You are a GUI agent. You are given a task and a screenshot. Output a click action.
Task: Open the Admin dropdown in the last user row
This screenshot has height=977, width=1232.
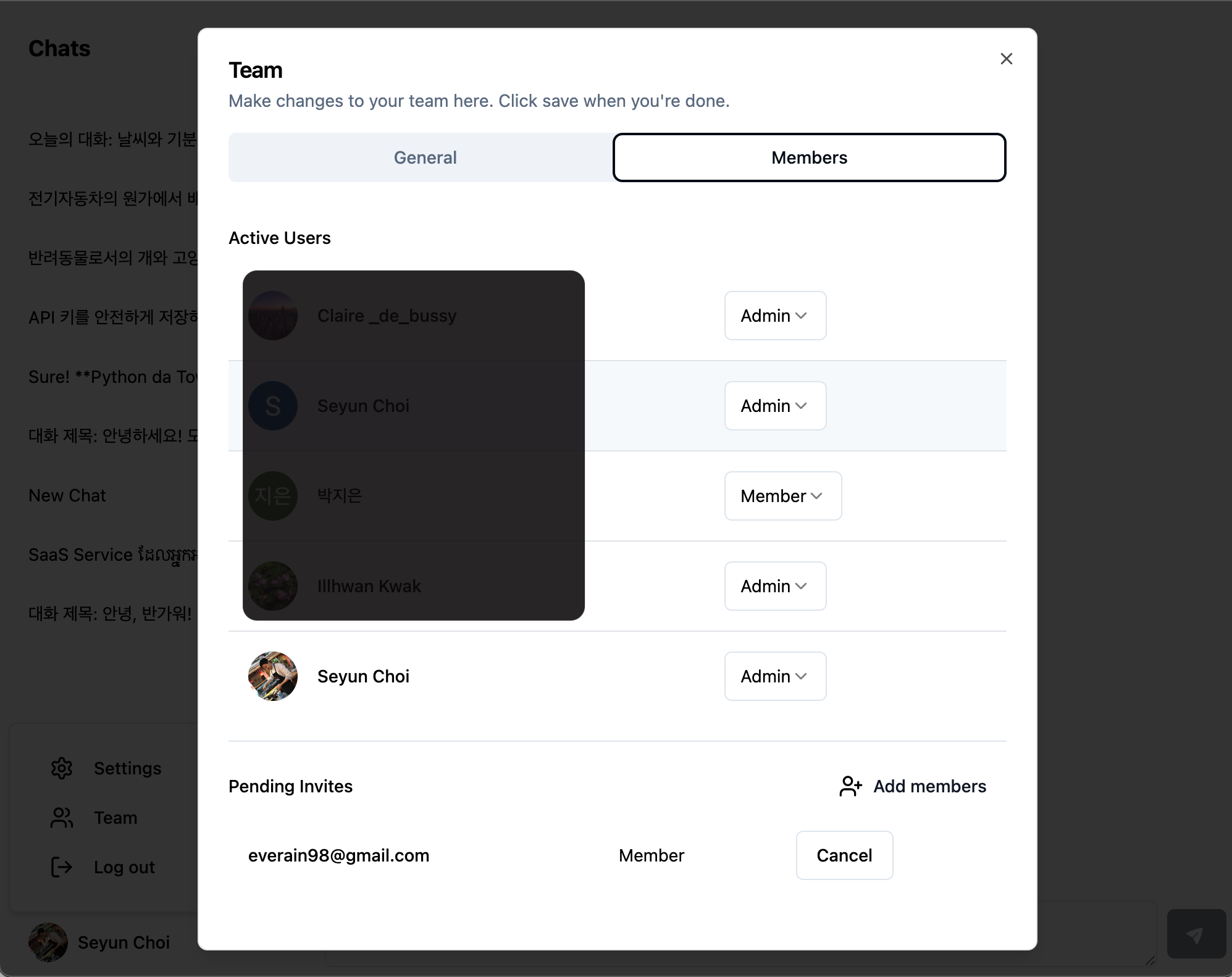tap(775, 676)
